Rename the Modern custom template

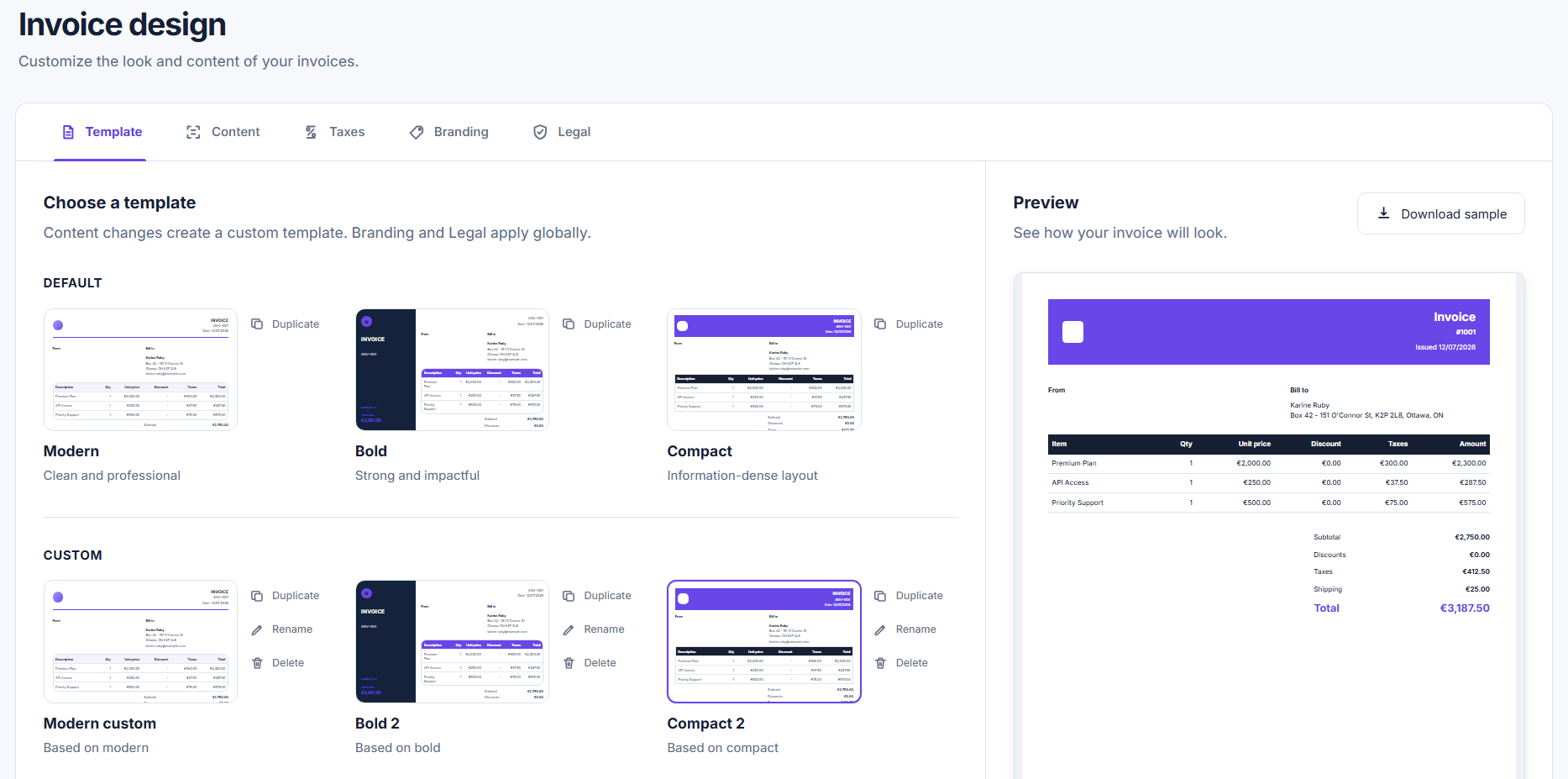tap(282, 629)
